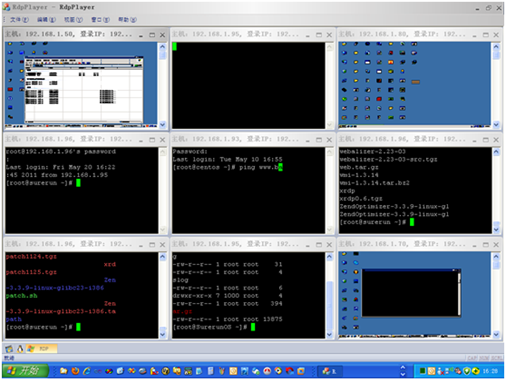The height and width of the screenshot is (382, 506).
Task: Click inside the 192.168.1.70 remote desktop thumbnail
Action: point(414,293)
